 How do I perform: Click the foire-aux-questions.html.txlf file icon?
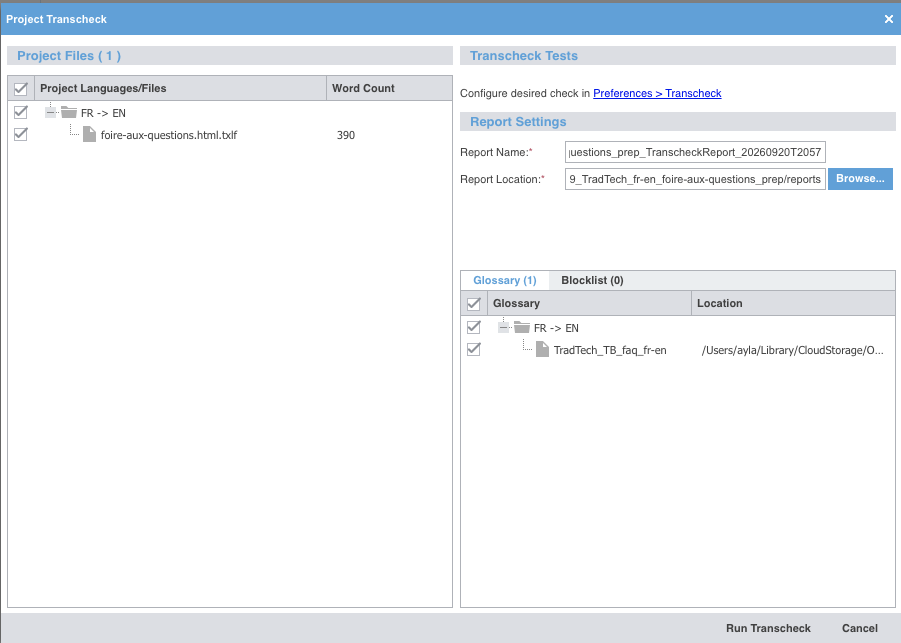point(89,134)
